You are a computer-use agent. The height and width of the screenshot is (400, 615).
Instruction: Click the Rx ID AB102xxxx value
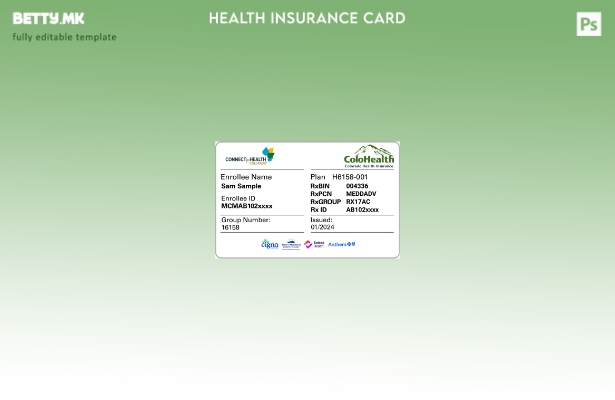(362, 210)
